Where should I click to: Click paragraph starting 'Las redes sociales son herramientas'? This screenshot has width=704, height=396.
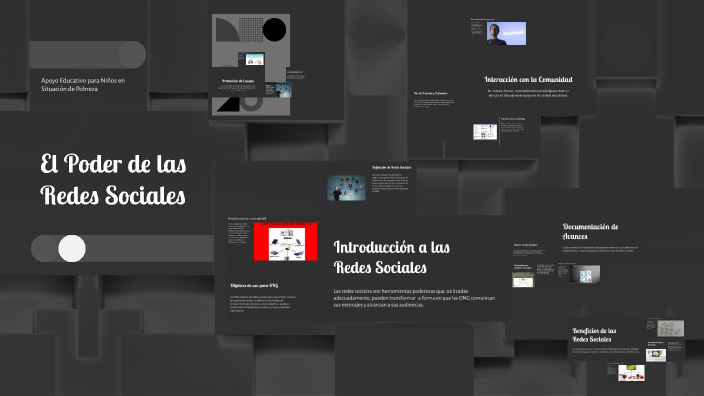tap(414, 298)
